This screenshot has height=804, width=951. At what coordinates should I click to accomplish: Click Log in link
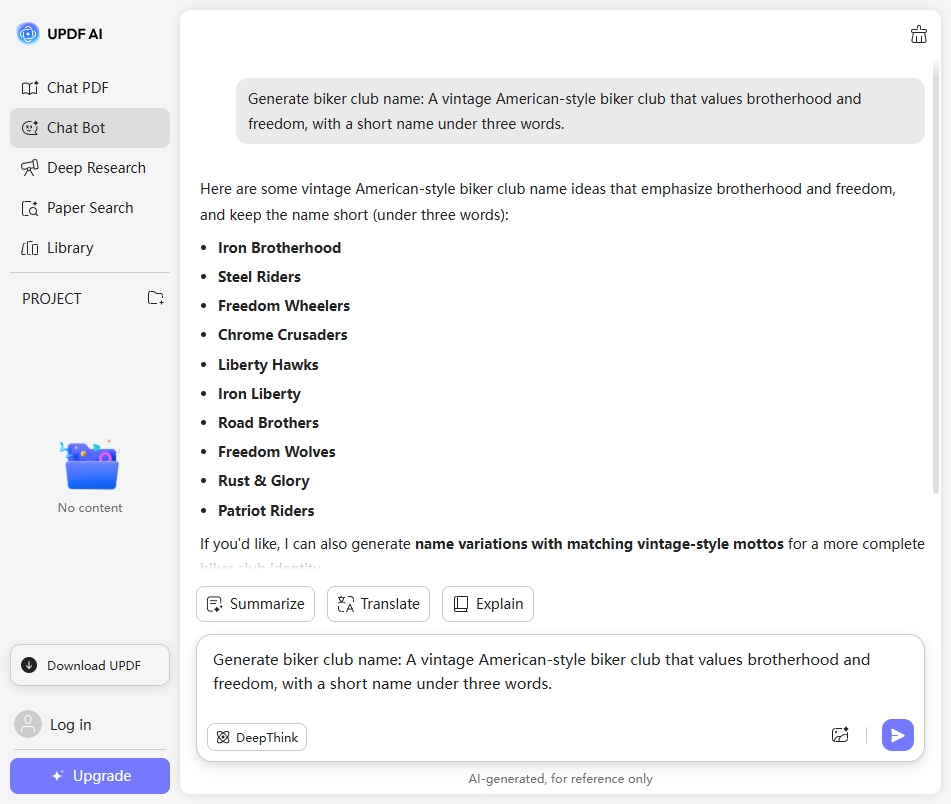(x=70, y=724)
